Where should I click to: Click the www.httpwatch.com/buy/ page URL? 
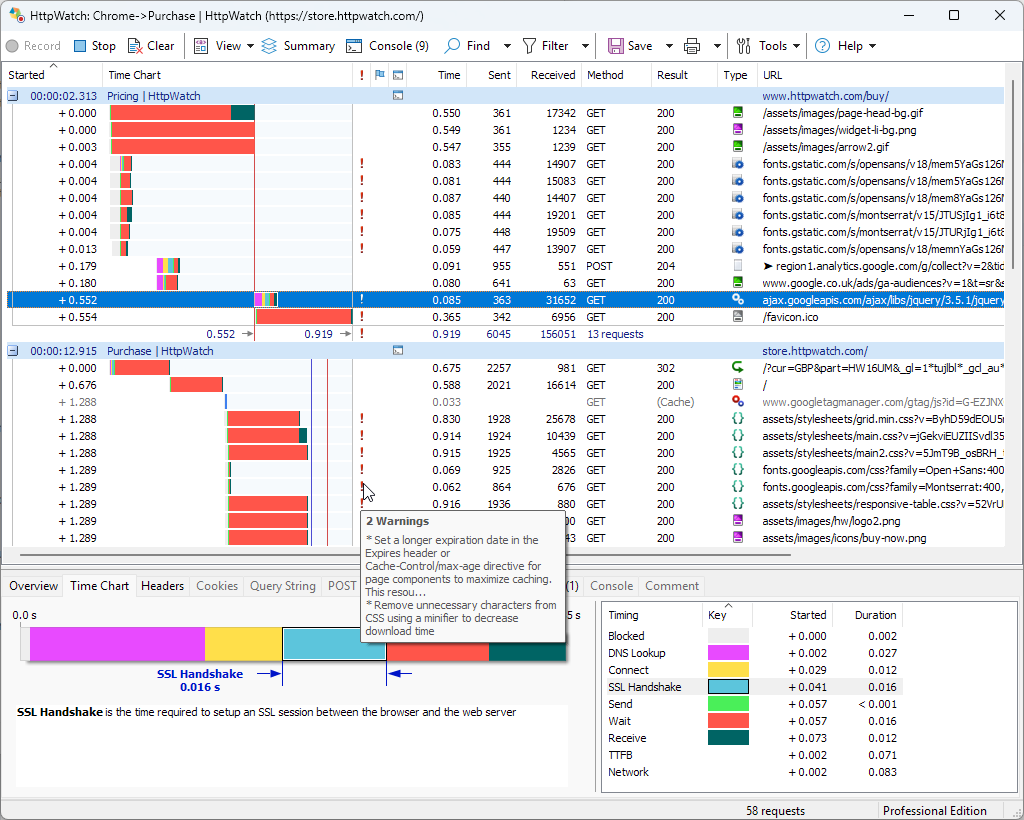click(825, 96)
